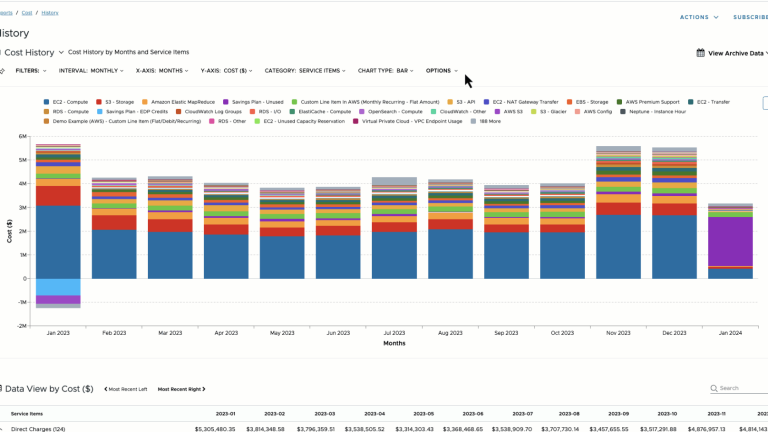768x432 pixels.
Task: Click Virtual Private Cloud - VPC Endpoint Usage entry
Action: 408,121
